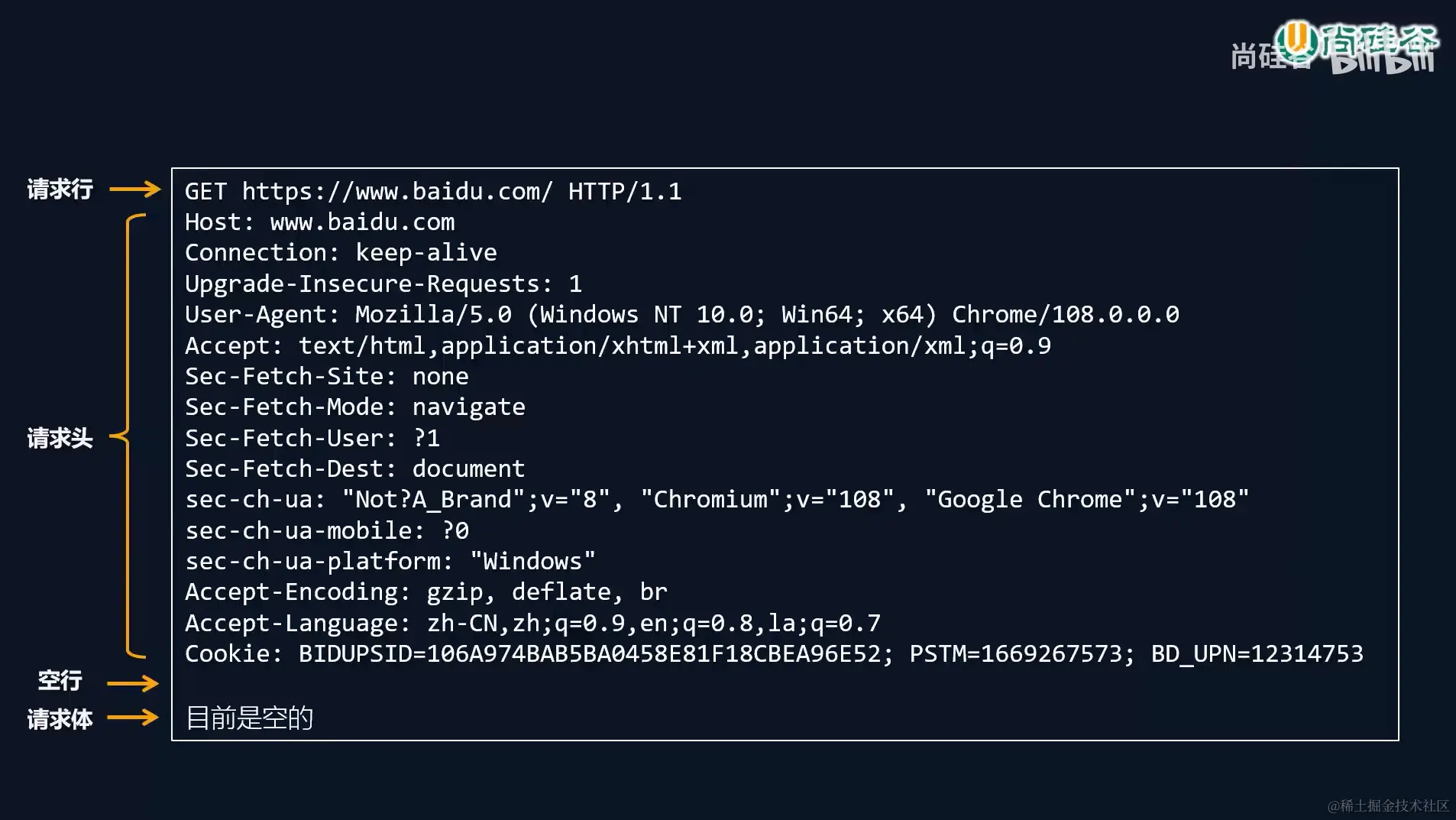Select the 请求行 label
Screen dimensions: 1456x820
click(x=60, y=189)
